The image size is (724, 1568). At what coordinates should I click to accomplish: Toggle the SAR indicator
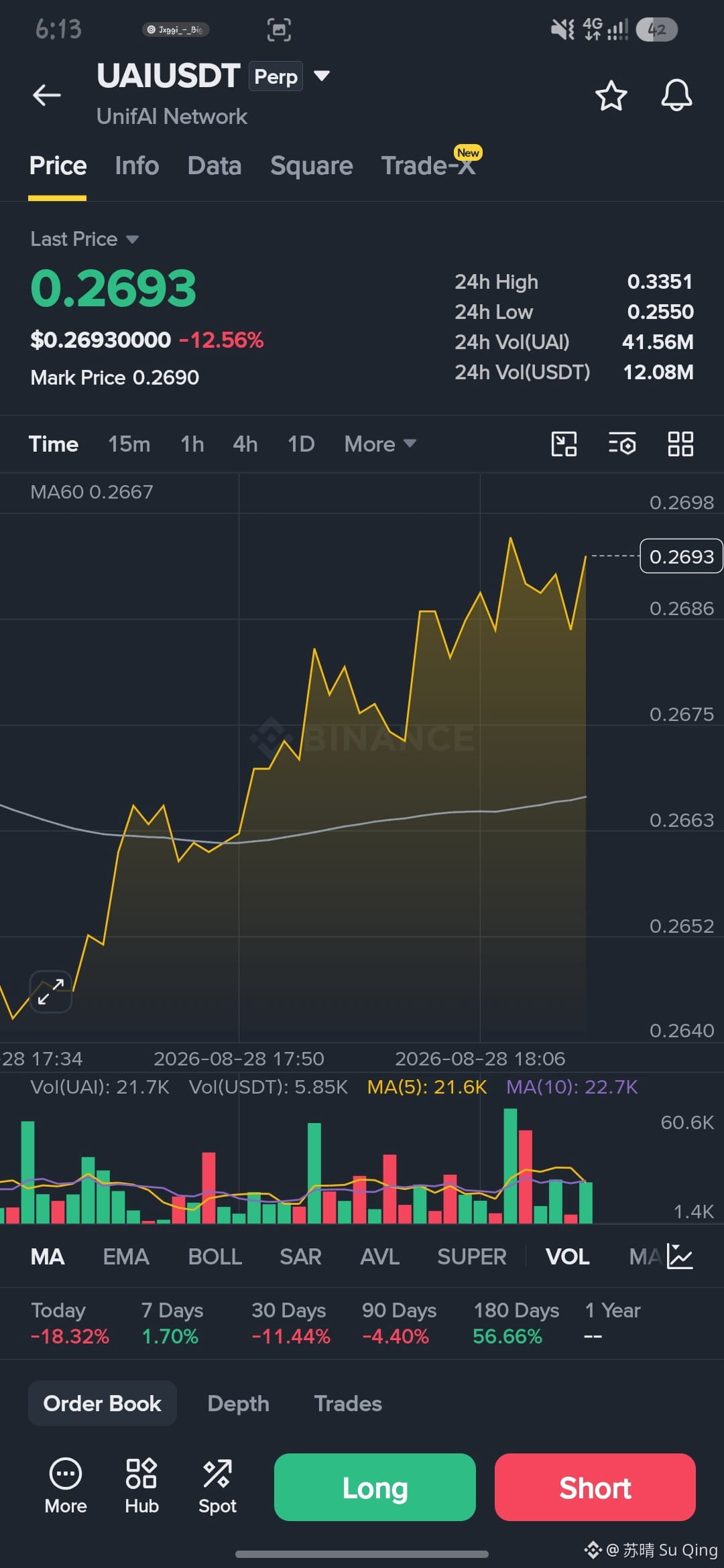point(301,1256)
